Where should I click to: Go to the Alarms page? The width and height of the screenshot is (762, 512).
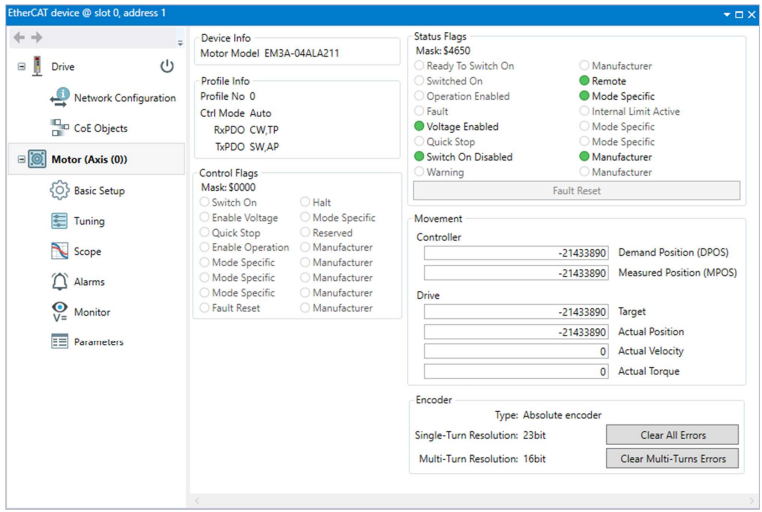[89, 282]
